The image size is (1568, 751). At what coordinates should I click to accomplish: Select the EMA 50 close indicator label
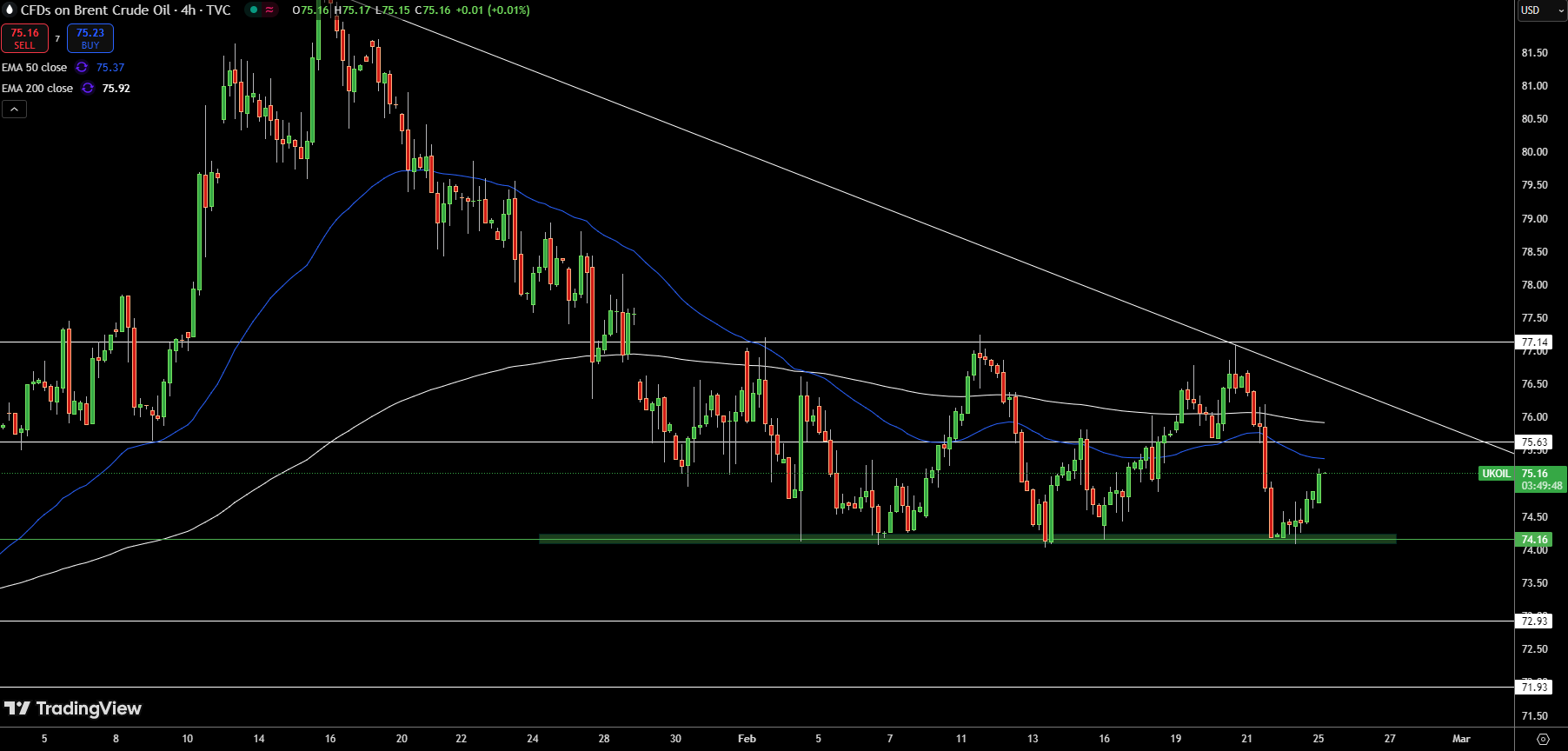(x=35, y=67)
